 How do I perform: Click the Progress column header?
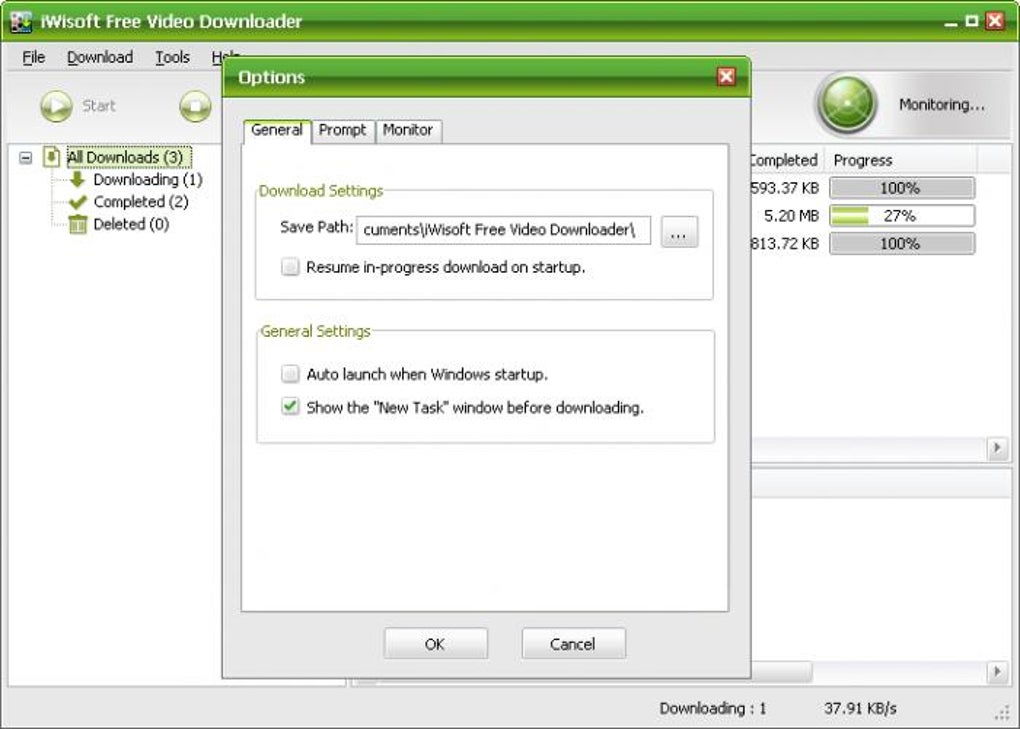point(901,160)
